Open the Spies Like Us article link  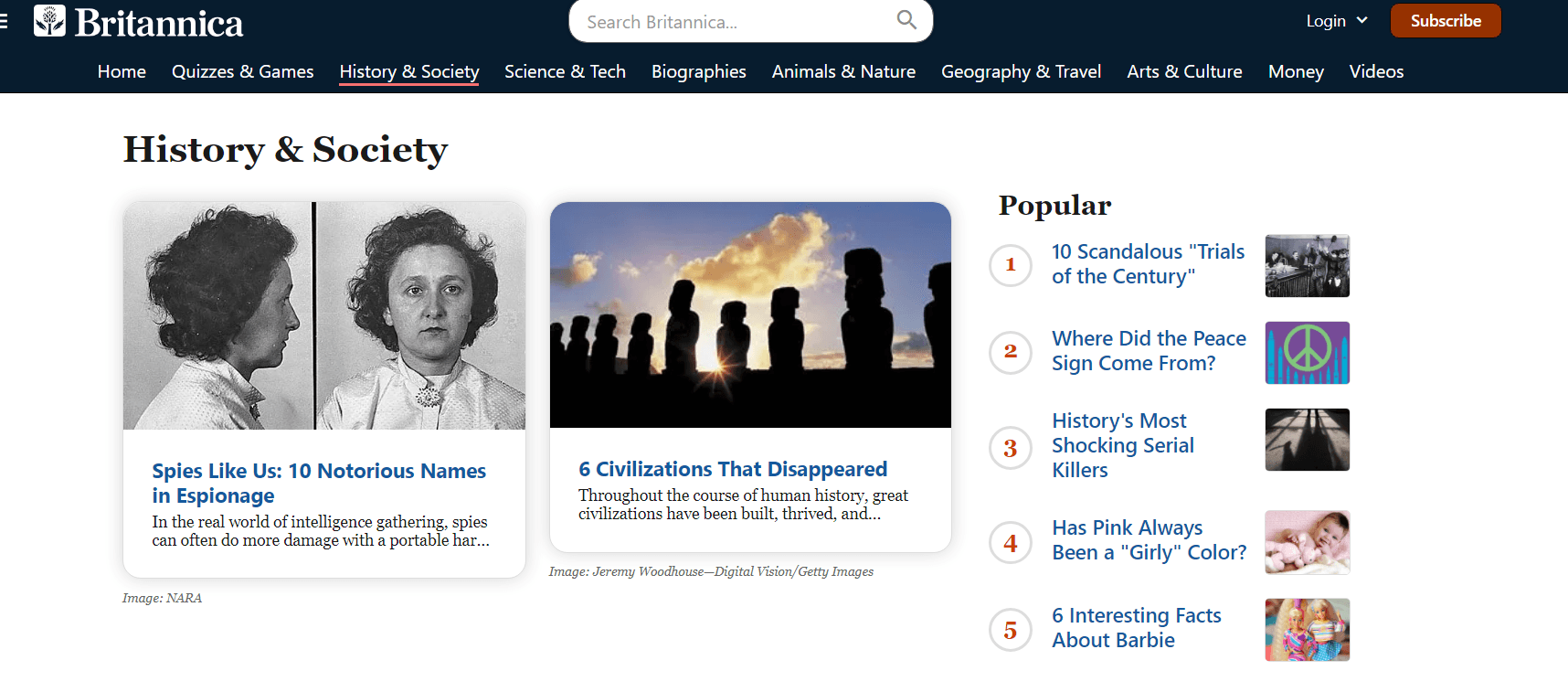click(x=318, y=483)
